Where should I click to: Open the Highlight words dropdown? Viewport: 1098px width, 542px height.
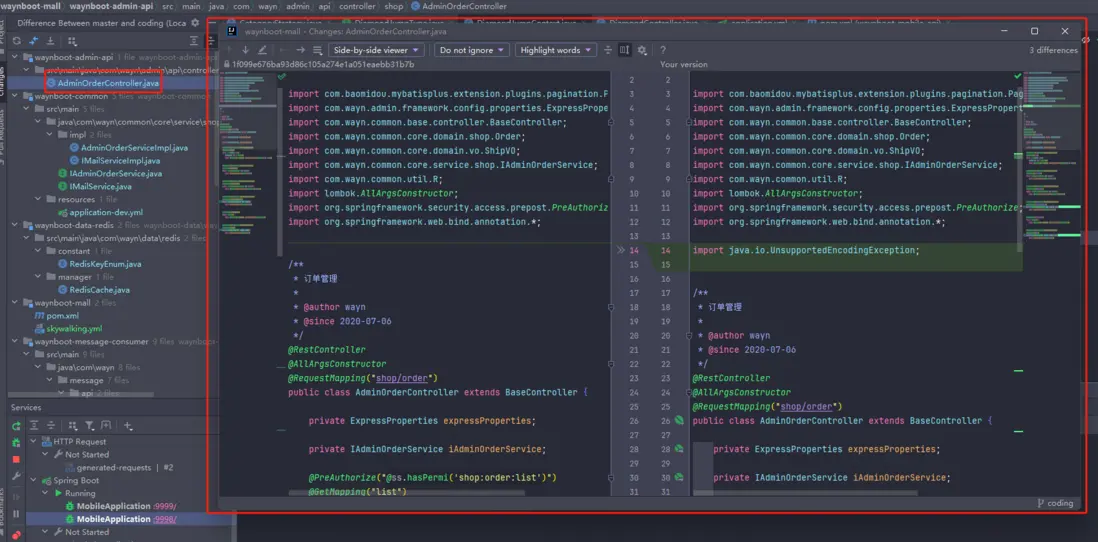point(555,50)
